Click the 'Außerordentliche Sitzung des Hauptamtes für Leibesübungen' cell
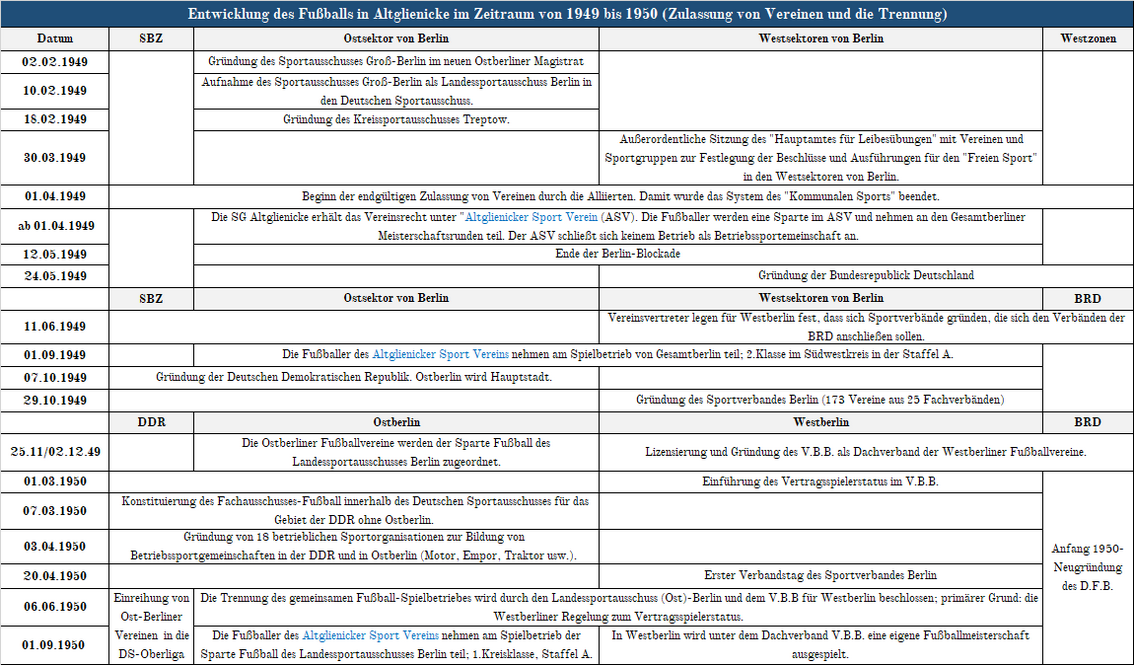Viewport: 1134px width, 665px height. (x=821, y=158)
